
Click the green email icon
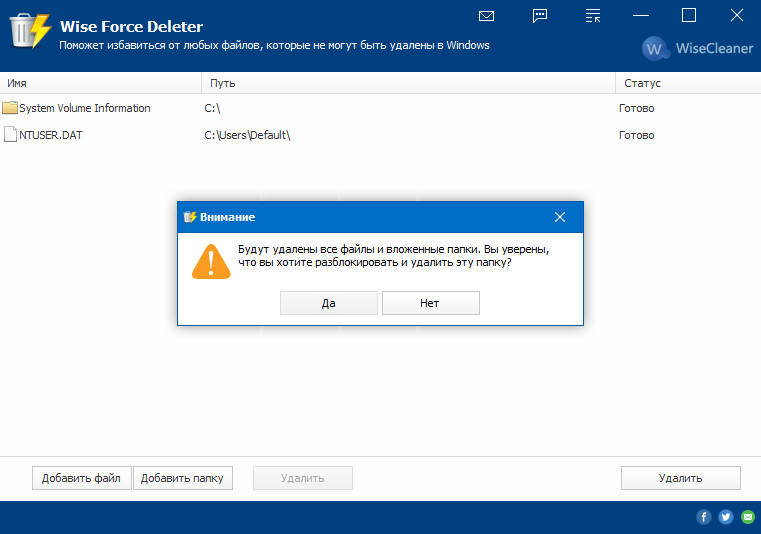pos(746,517)
